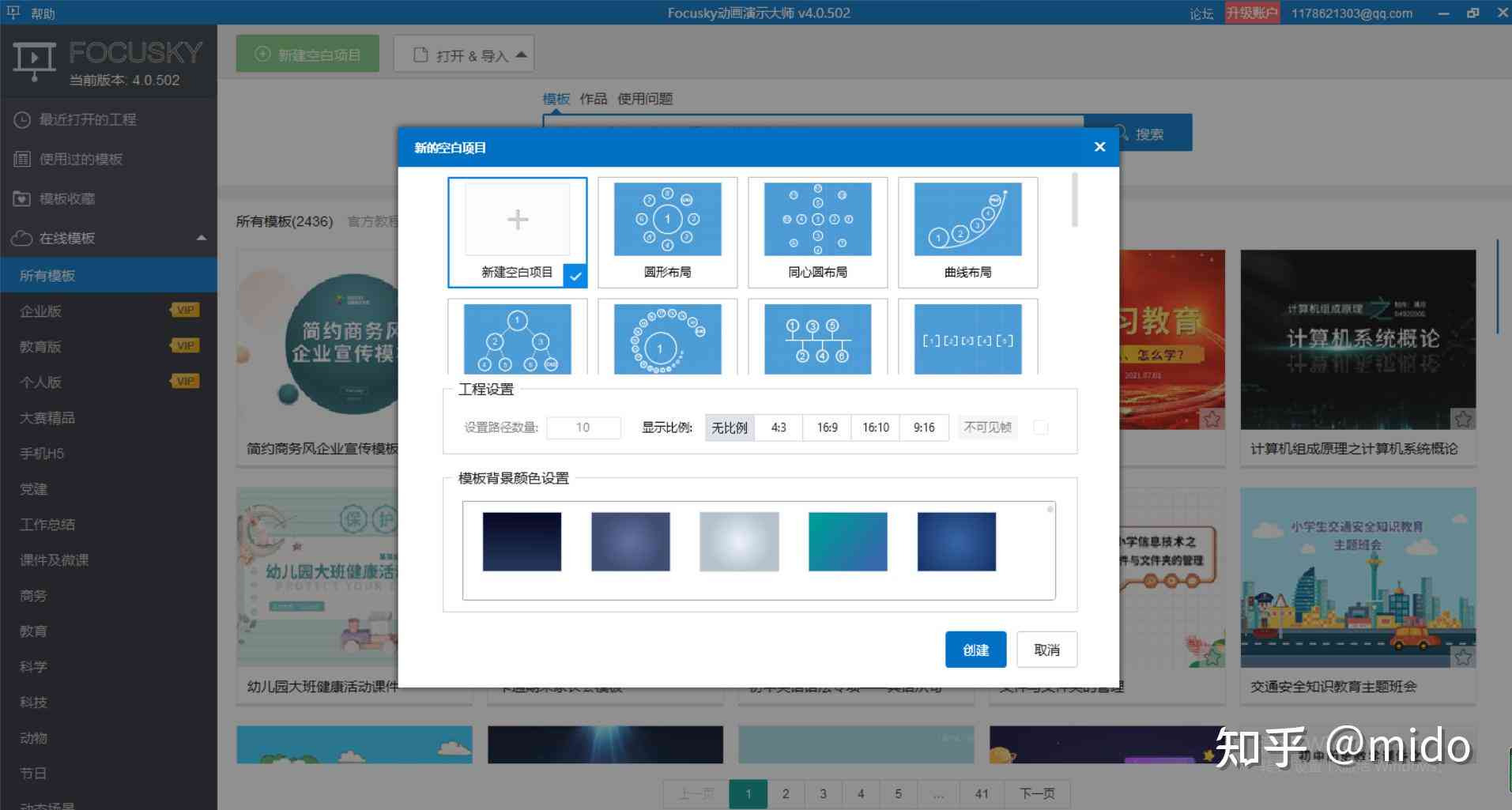The height and width of the screenshot is (810, 1512).
Task: Click the 新建空白项目 green button
Action: click(307, 55)
